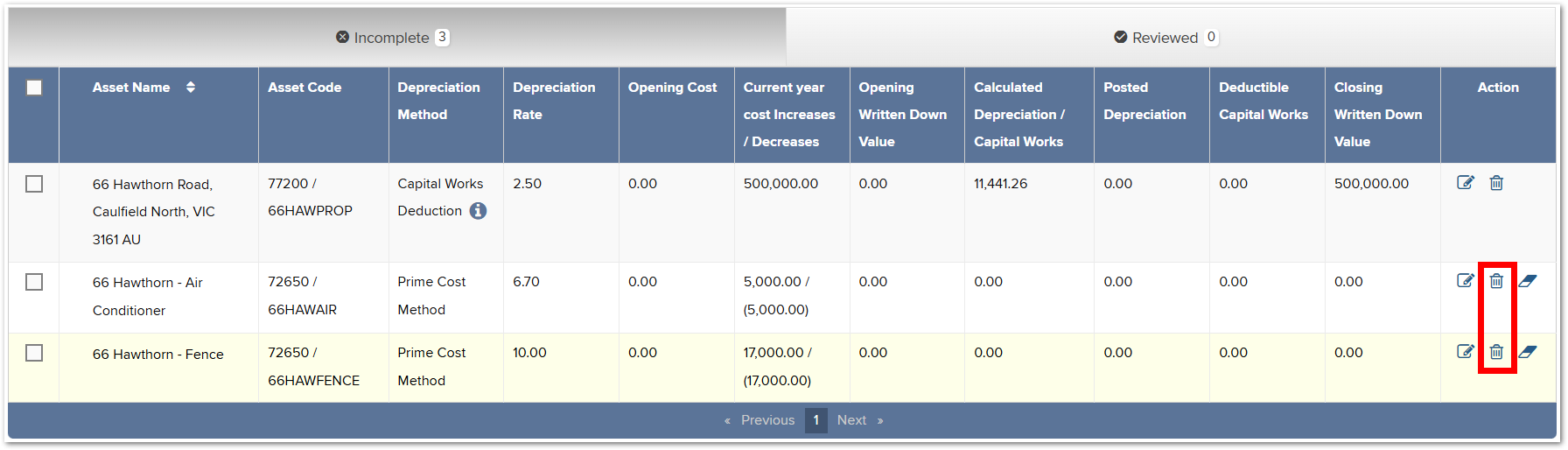
Task: Click eraser icon for Air Conditioner row
Action: 1528,281
